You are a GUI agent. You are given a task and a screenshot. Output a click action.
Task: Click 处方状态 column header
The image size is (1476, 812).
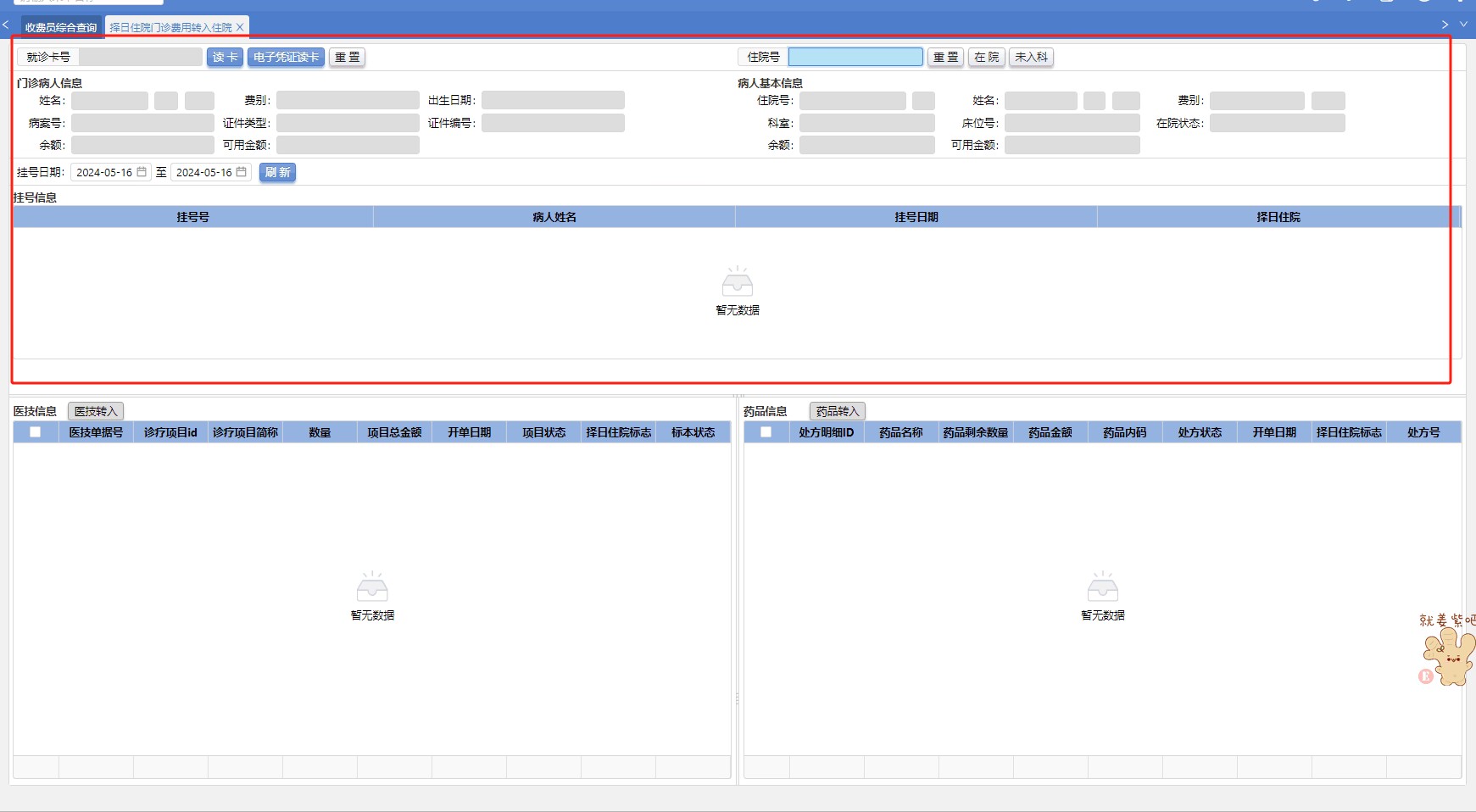coord(1200,432)
